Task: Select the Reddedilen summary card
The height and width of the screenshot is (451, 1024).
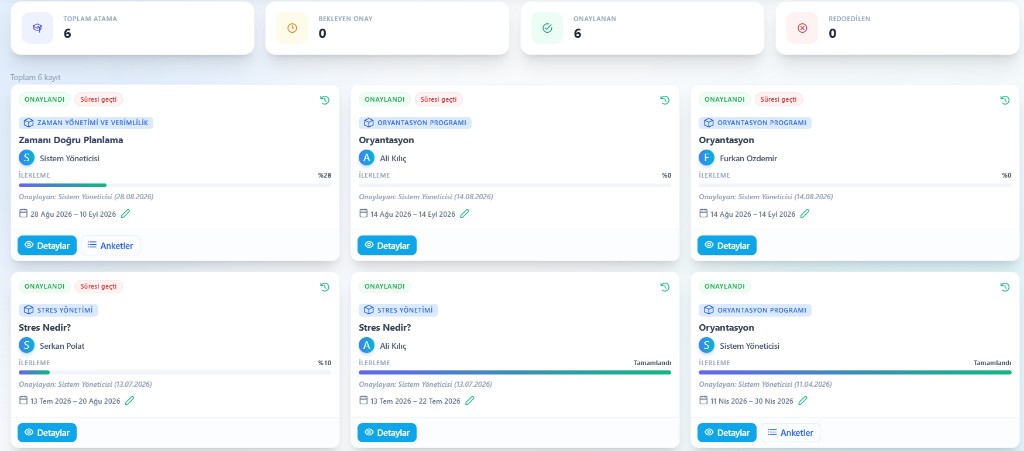Action: [x=897, y=28]
